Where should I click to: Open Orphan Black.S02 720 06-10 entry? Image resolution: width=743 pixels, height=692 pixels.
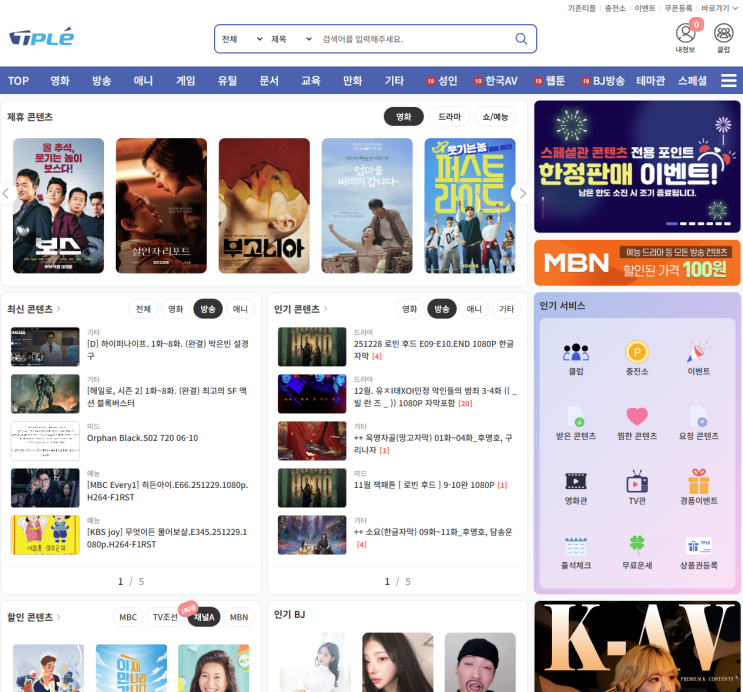coord(142,438)
